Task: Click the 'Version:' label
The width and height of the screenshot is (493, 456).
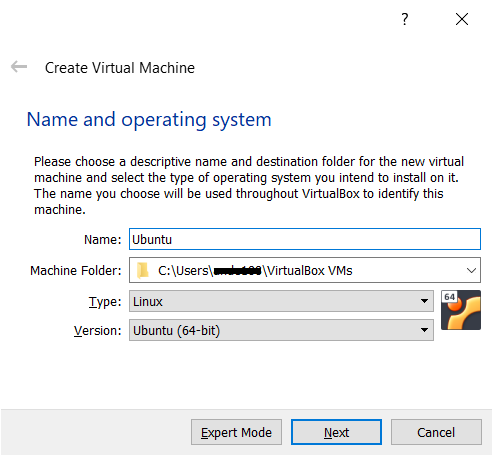Action: (x=97, y=331)
